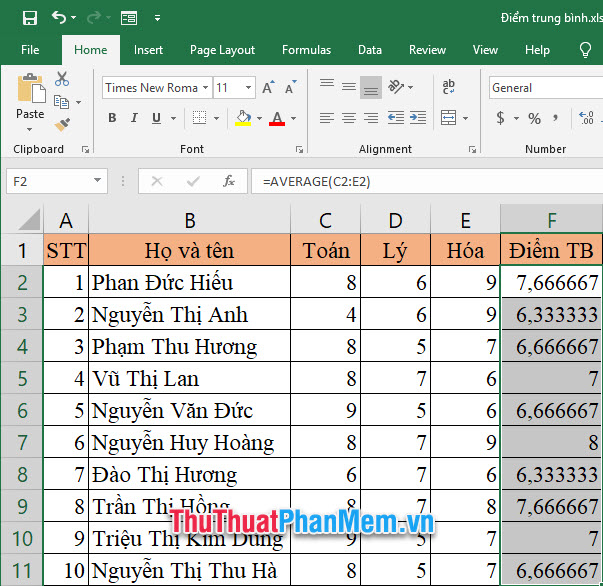This screenshot has height=586, width=603.
Task: Expand Merge & Center options arrow
Action: pyautogui.click(x=465, y=118)
